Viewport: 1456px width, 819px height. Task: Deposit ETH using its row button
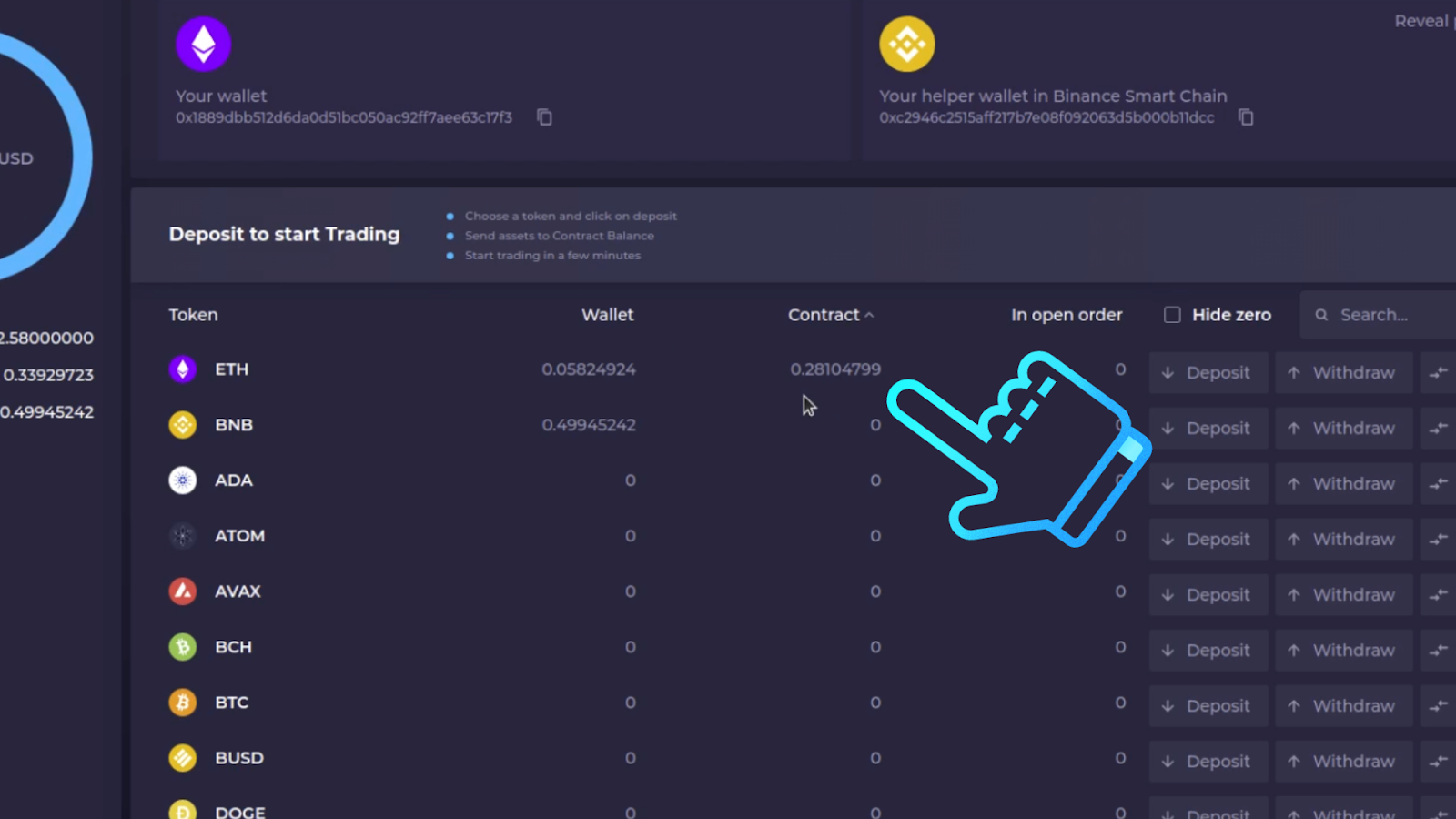pyautogui.click(x=1208, y=372)
